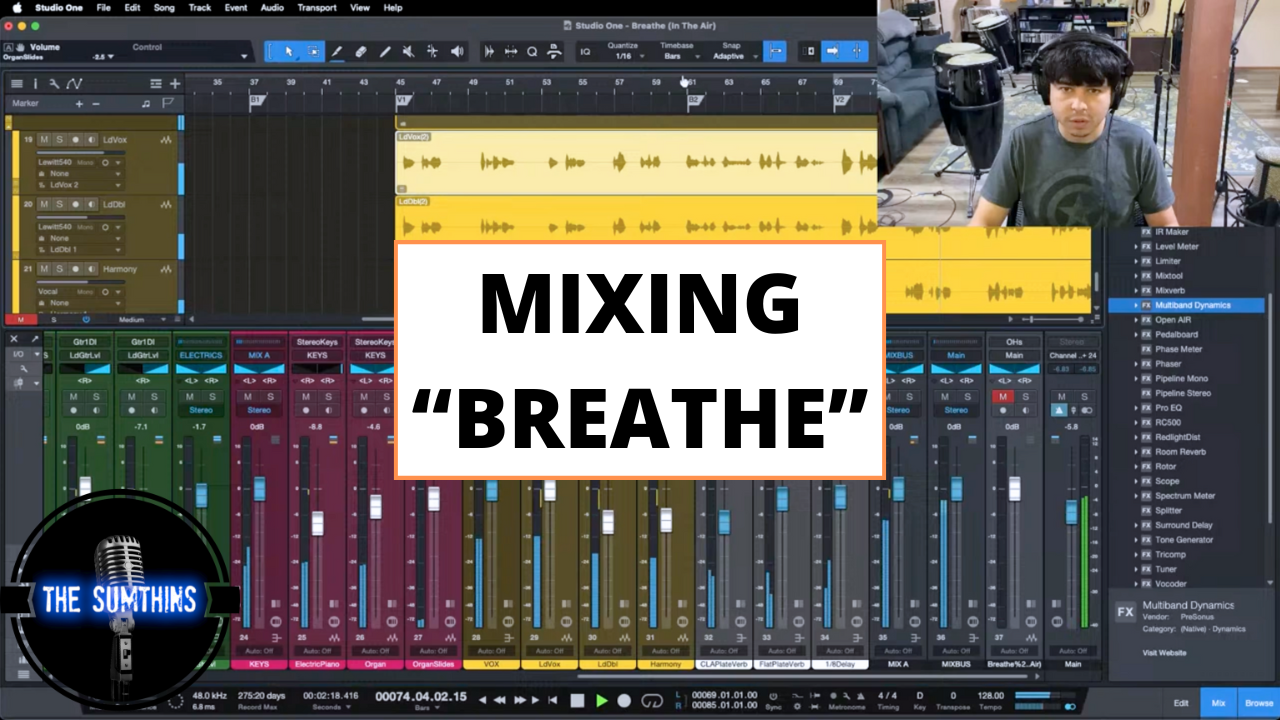
Task: Select the Bend tool
Action: (433, 51)
